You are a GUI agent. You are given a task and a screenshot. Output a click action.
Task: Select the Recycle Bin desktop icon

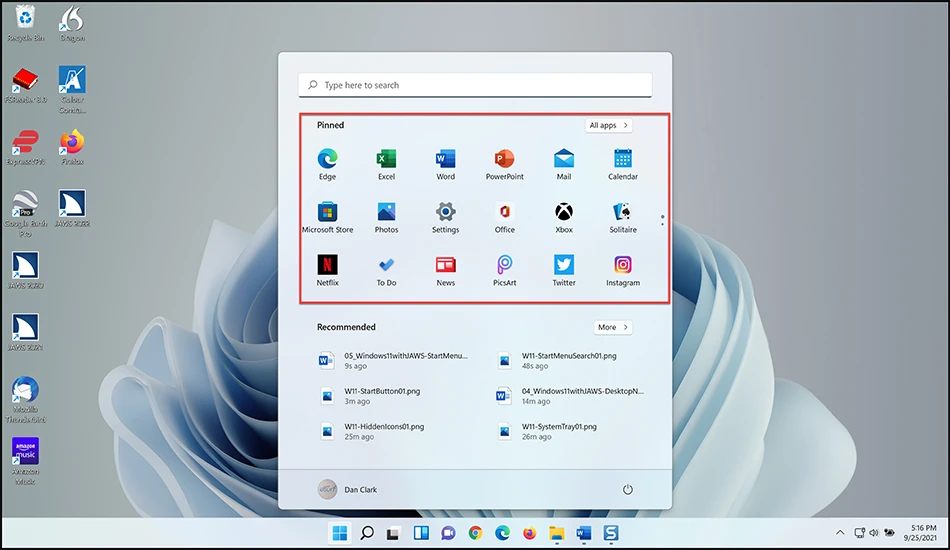[x=25, y=24]
